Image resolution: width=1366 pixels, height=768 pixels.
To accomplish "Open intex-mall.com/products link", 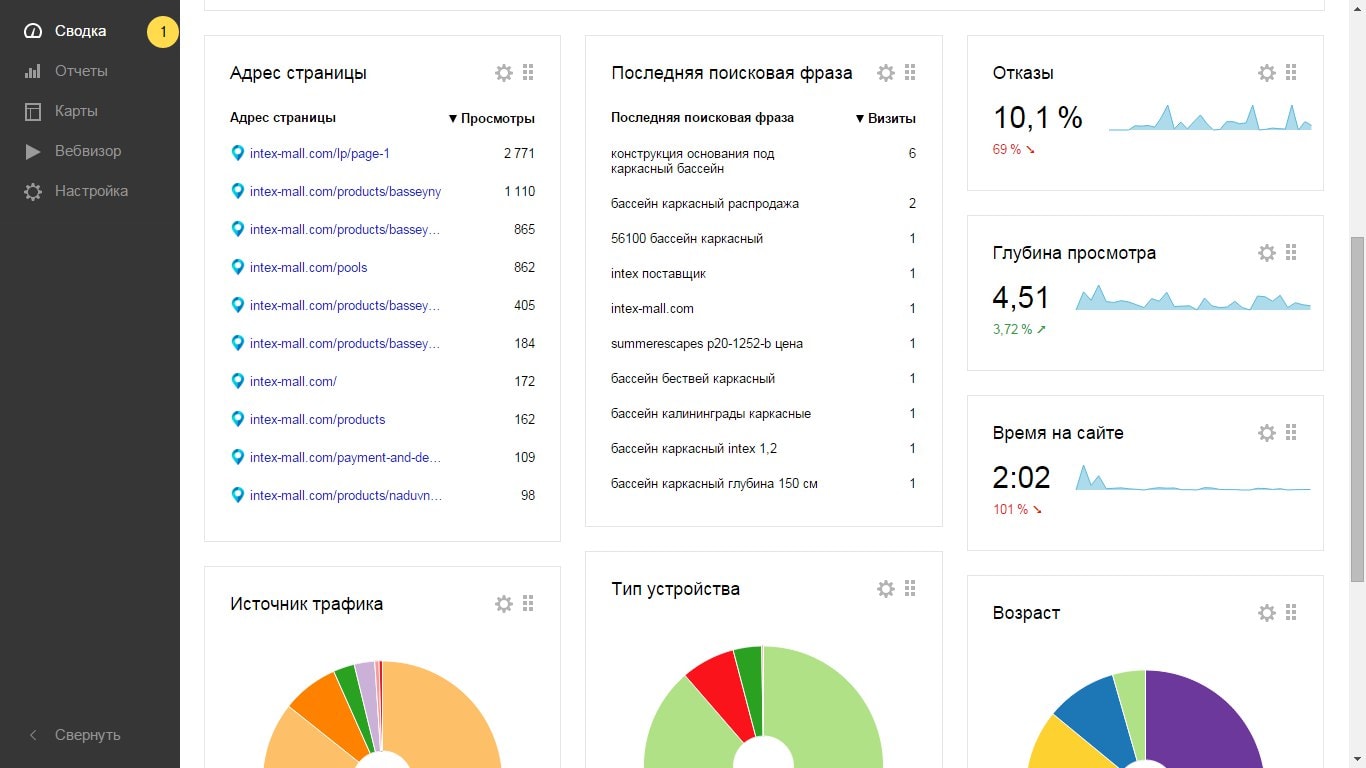I will (x=317, y=419).
